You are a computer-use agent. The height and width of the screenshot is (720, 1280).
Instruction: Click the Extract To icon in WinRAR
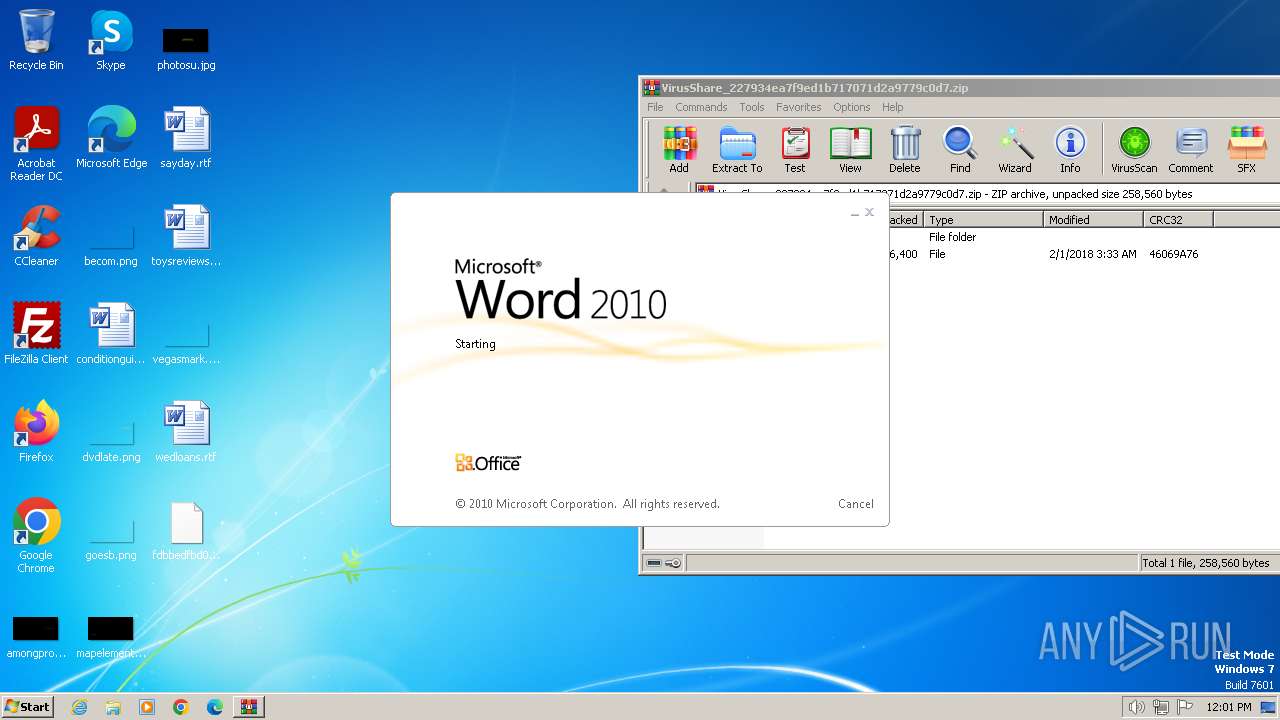click(737, 149)
